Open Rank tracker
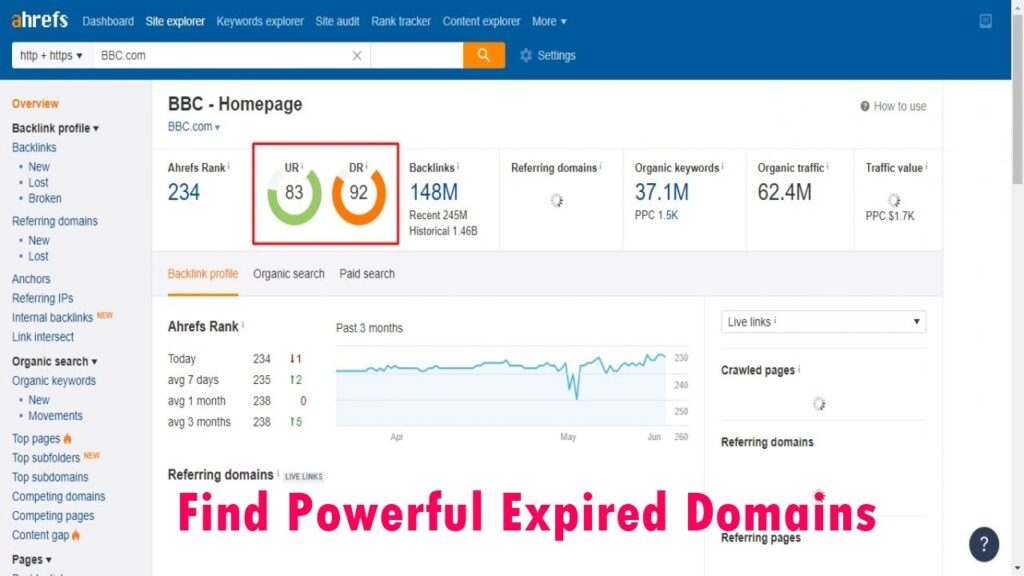1024x576 pixels. (x=401, y=22)
